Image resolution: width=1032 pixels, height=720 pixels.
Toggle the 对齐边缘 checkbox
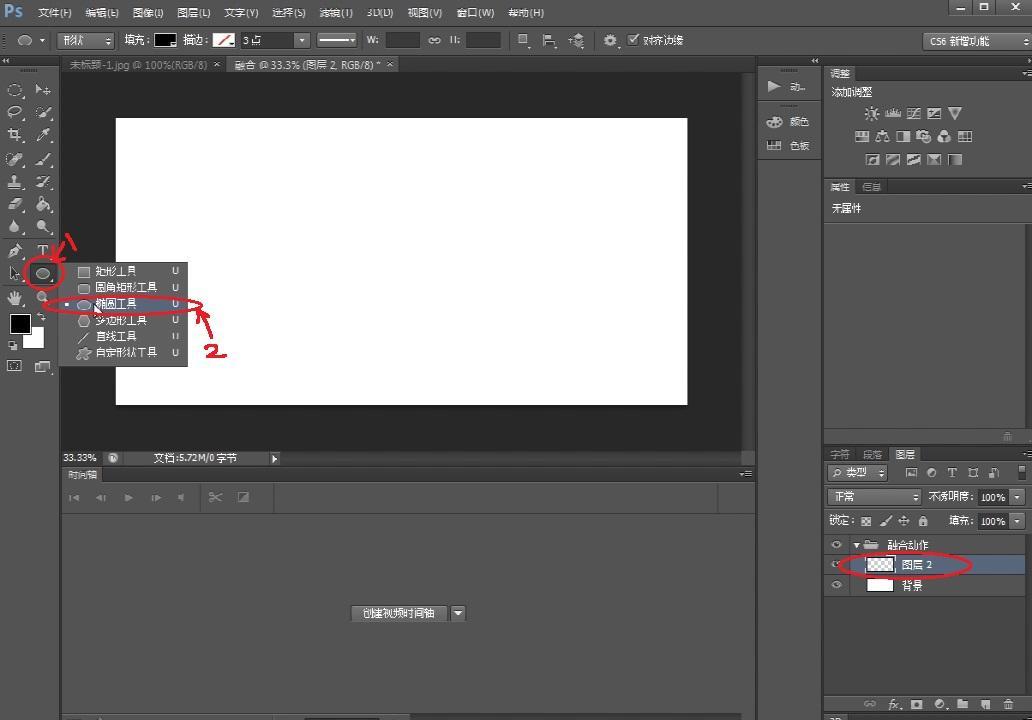(x=633, y=40)
